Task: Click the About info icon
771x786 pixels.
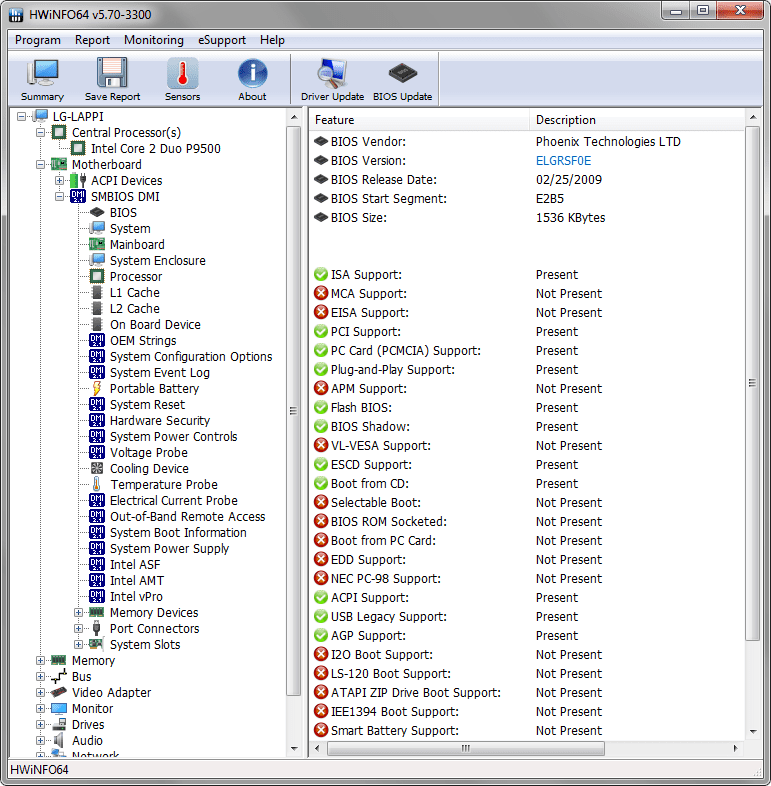Action: tap(252, 79)
